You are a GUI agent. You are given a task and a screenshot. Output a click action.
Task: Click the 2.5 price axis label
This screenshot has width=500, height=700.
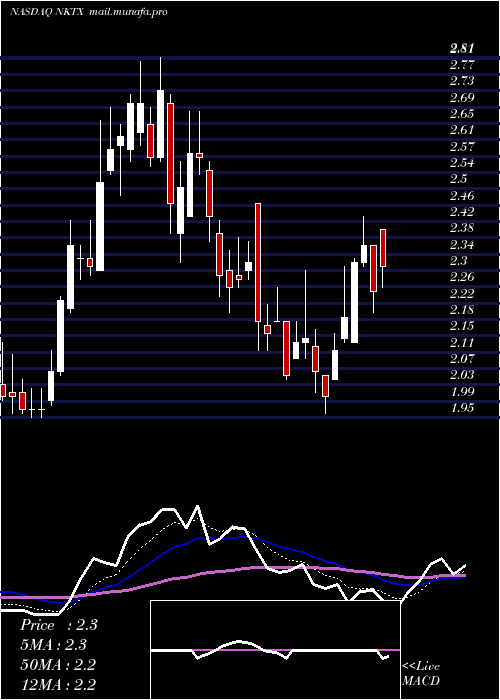458,179
